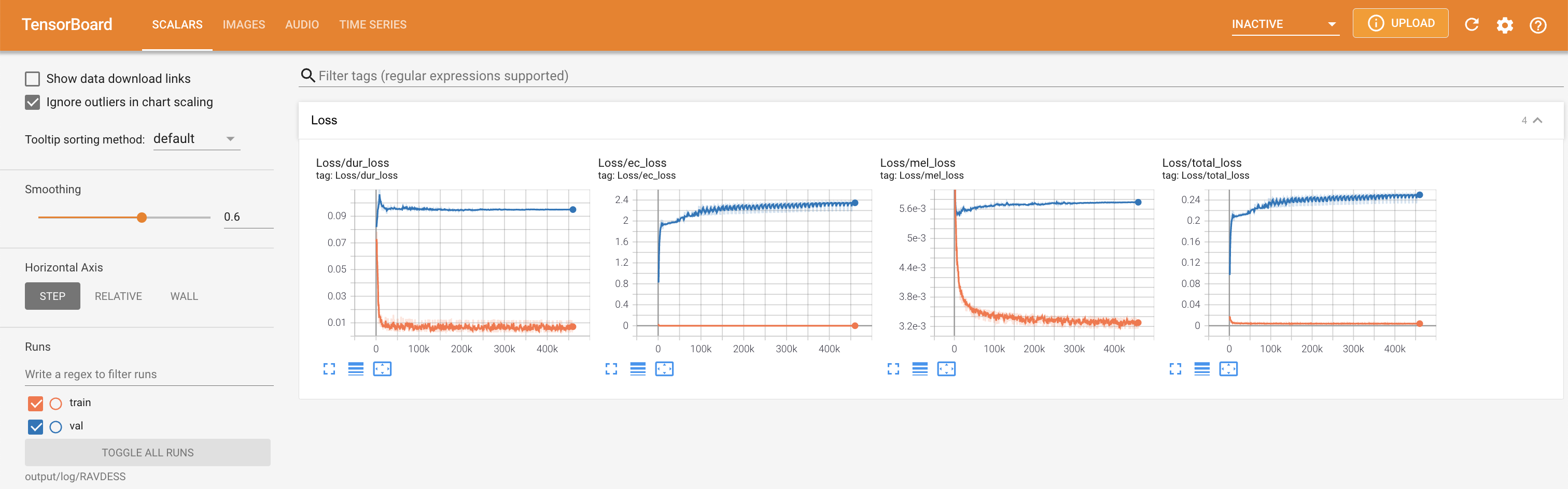Click TOGGLE ALL RUNS button
The width and height of the screenshot is (1568, 489).
tap(148, 453)
